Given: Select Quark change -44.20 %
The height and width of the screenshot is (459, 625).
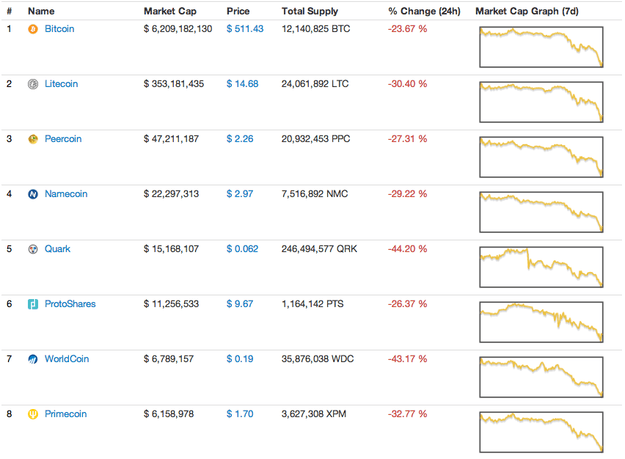Looking at the screenshot, I should pyautogui.click(x=407, y=249).
